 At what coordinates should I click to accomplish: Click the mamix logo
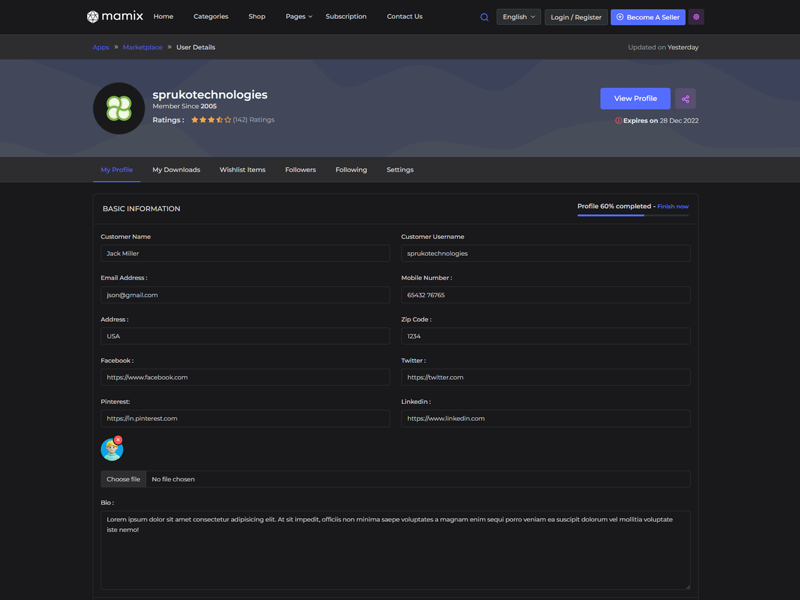115,17
